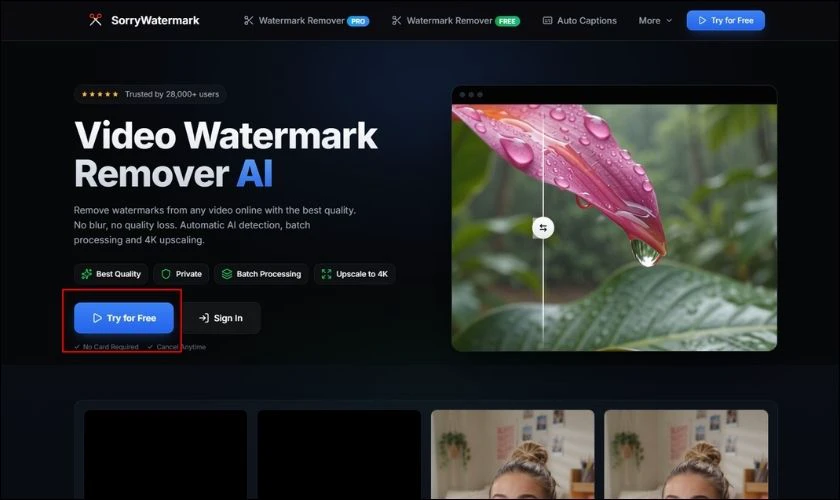Screen dimensions: 840x500
Task: Open the SorryWatermark home link text
Action: tap(155, 20)
